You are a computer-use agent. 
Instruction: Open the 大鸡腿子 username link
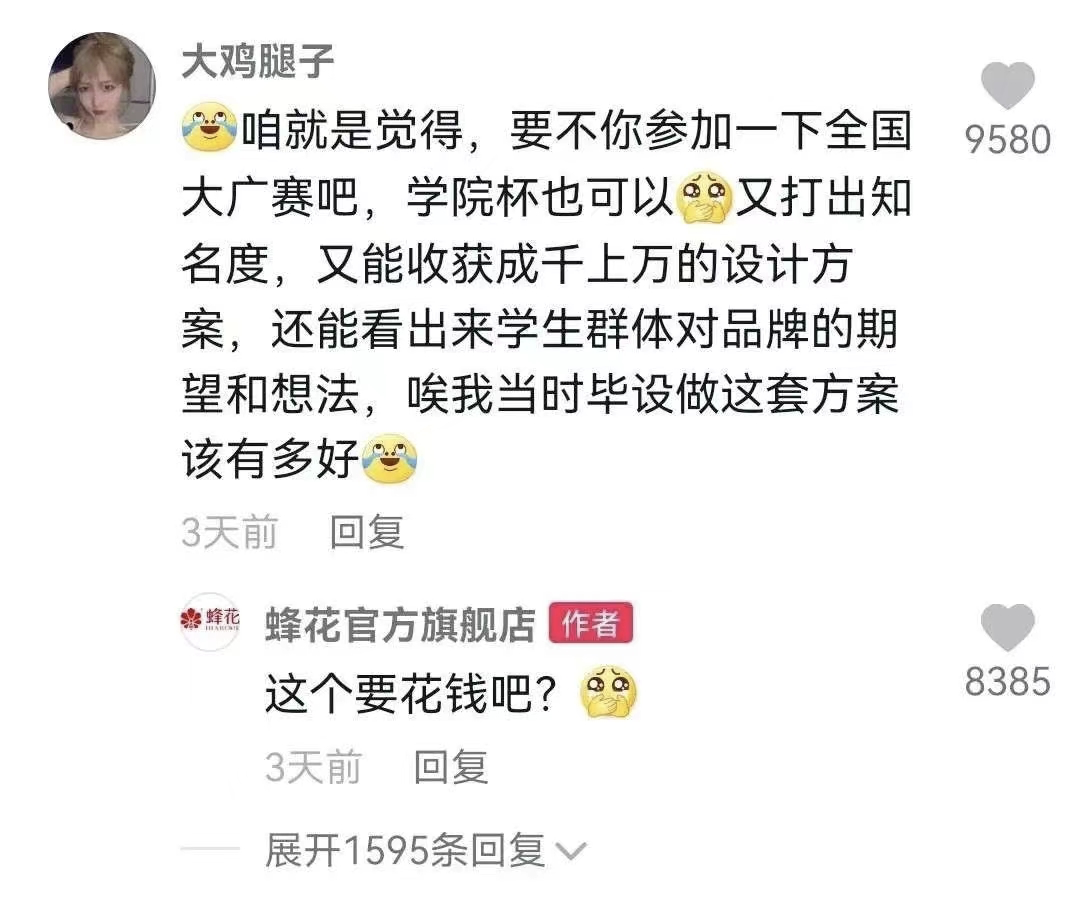[x=258, y=61]
